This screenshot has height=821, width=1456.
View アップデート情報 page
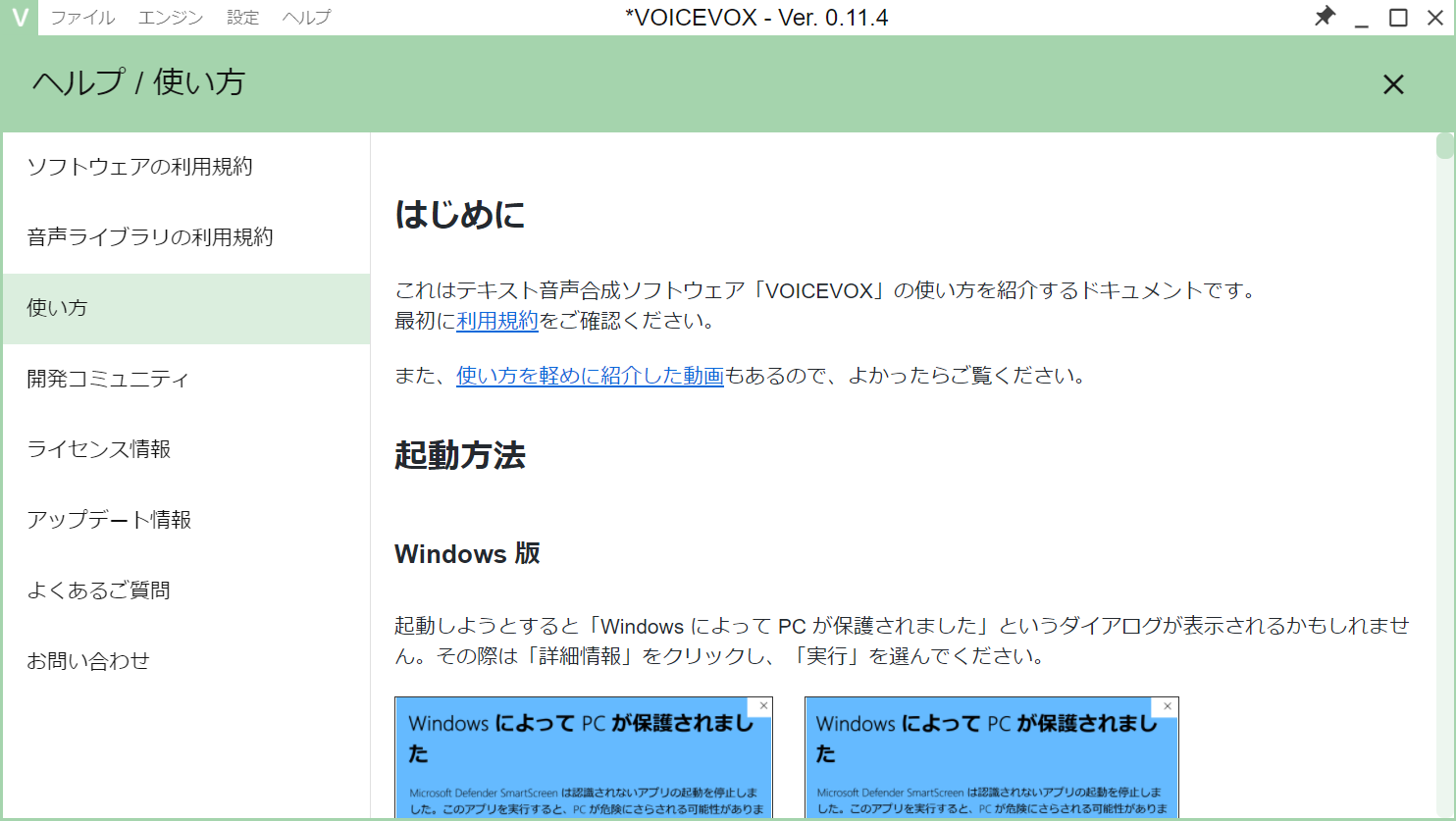(x=186, y=520)
